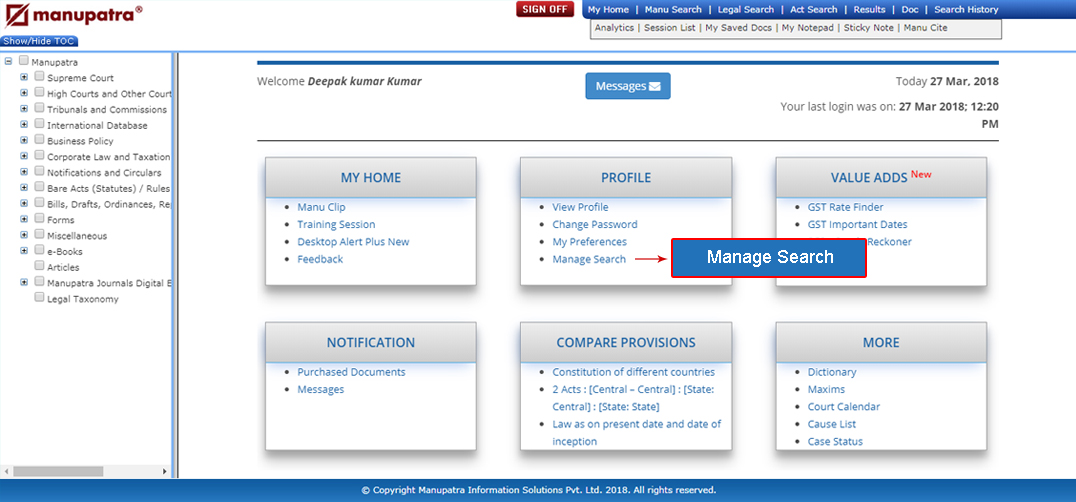
Task: Open the Dictionary link
Action: tap(832, 372)
